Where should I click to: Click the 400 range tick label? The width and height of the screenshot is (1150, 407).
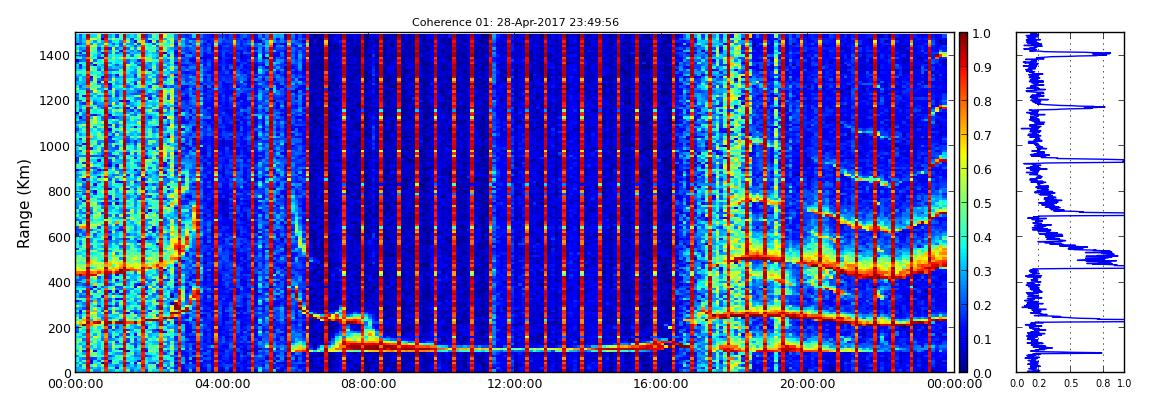pos(58,282)
